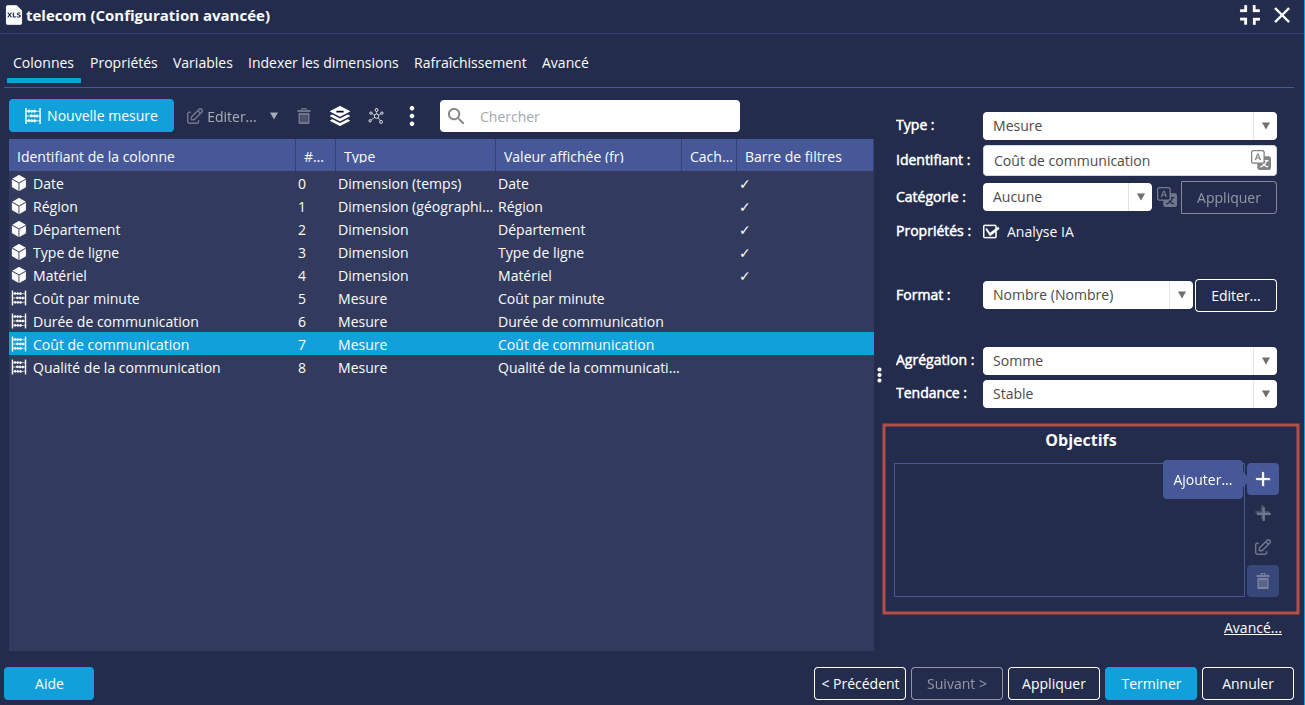Screen dimensions: 1305x705
Task: Open the three-dot more options menu
Action: [x=412, y=116]
